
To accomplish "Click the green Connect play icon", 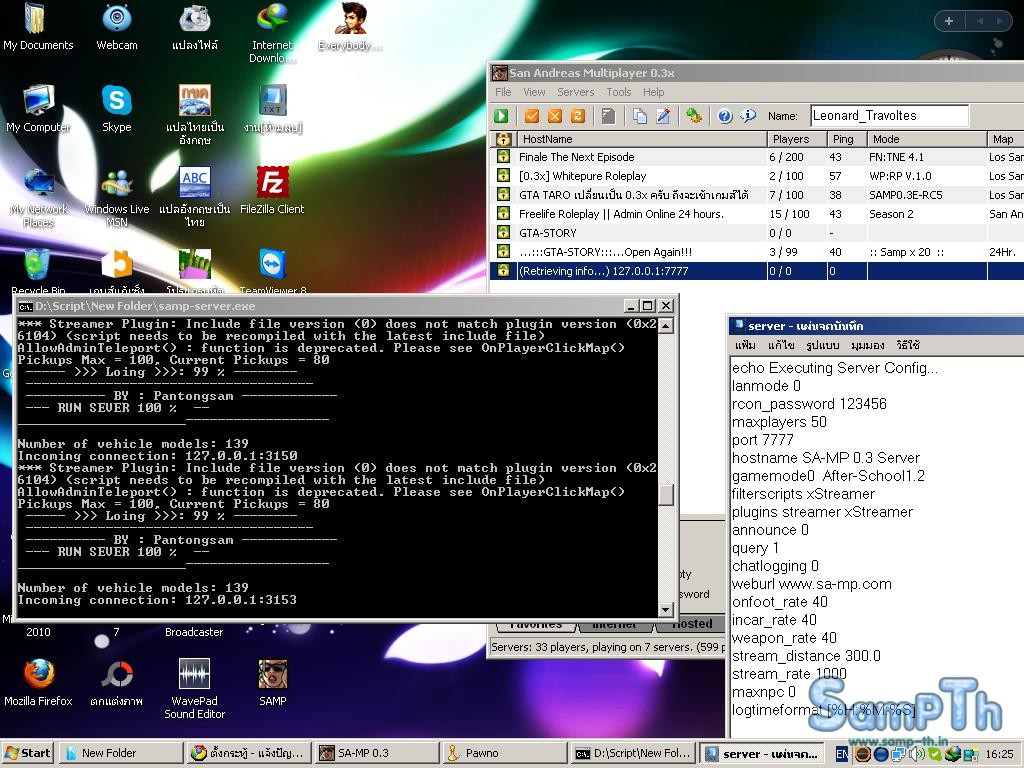I will coord(502,116).
